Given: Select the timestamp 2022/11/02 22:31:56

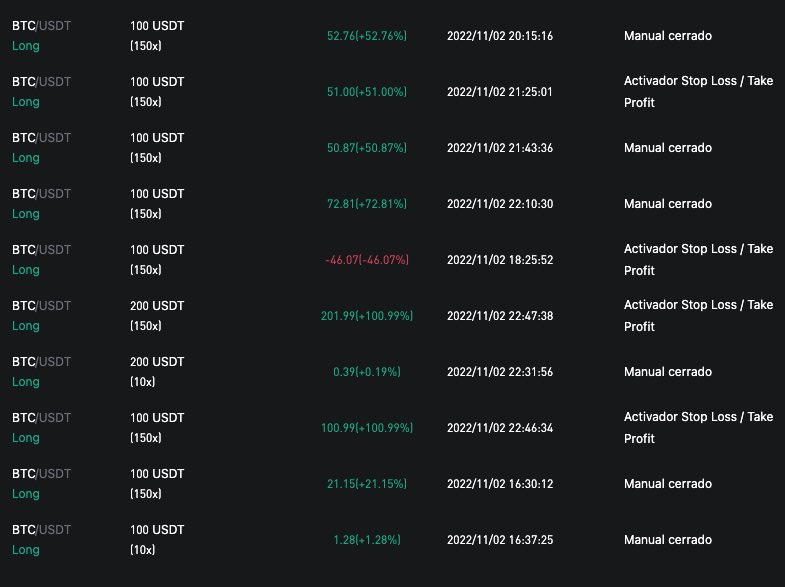Looking at the screenshot, I should coord(500,372).
